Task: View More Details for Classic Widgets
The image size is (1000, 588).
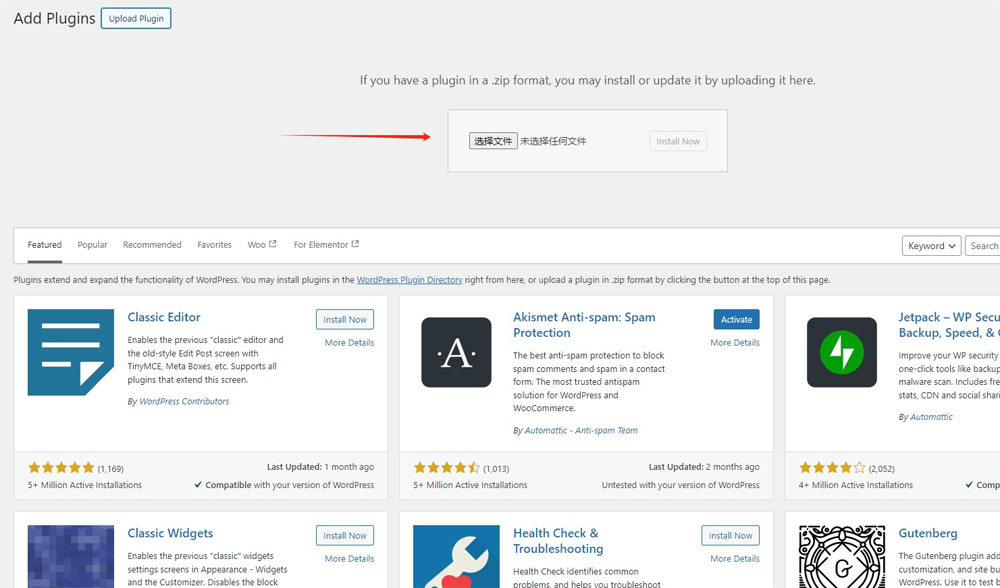Action: point(349,559)
